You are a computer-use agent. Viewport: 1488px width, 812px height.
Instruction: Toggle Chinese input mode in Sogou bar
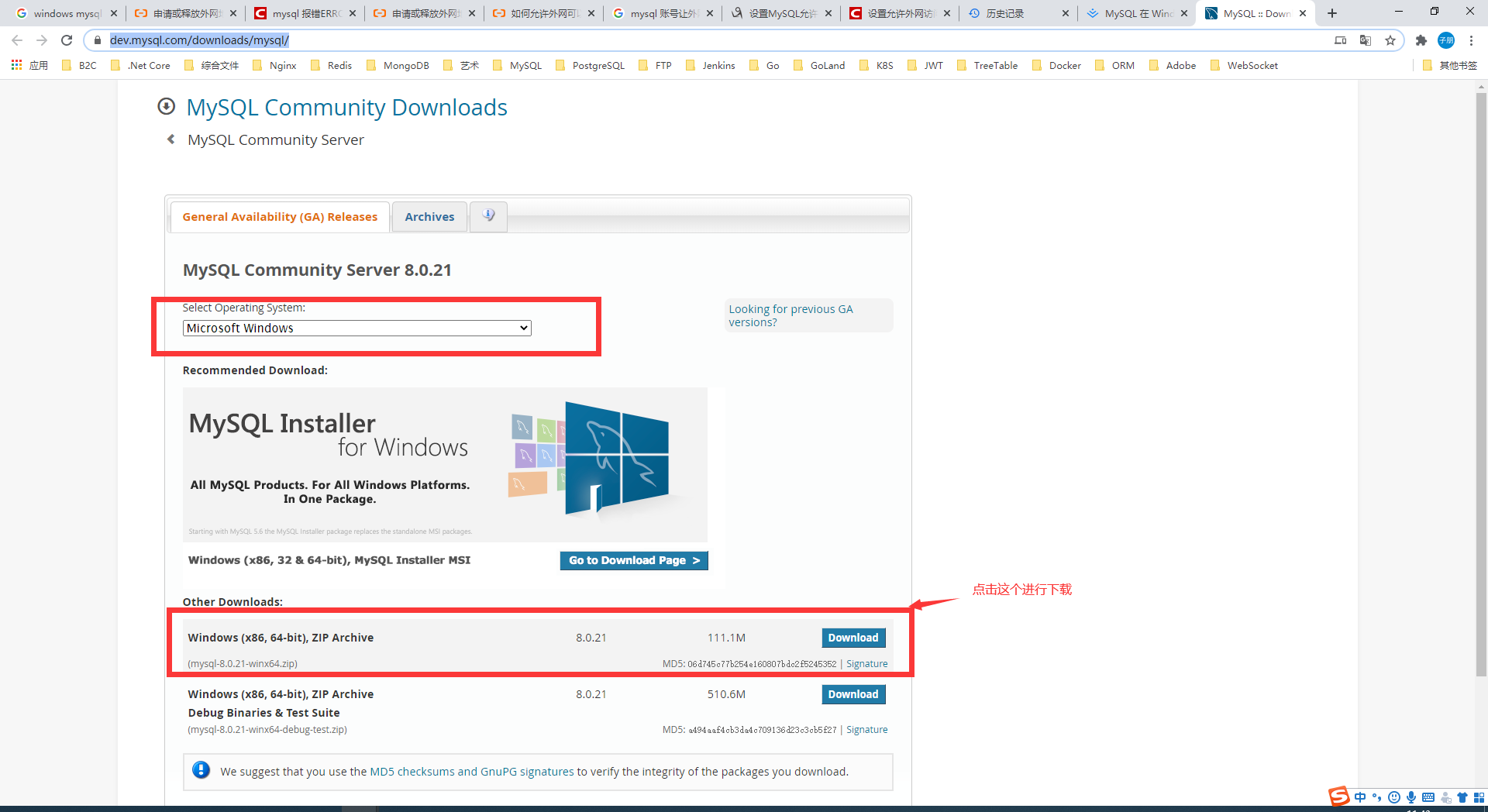tap(1360, 797)
